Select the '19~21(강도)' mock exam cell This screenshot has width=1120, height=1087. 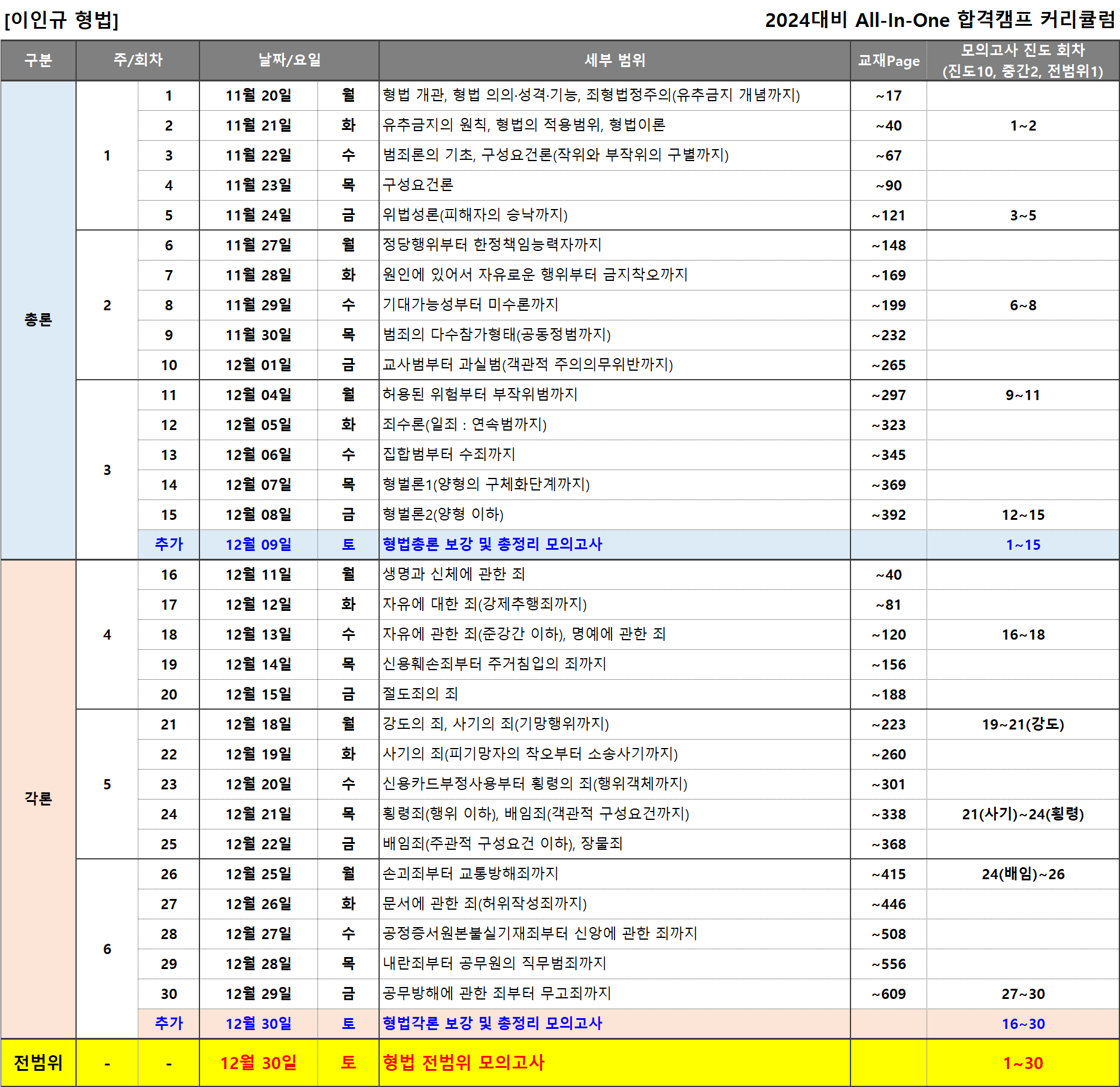coord(1022,725)
